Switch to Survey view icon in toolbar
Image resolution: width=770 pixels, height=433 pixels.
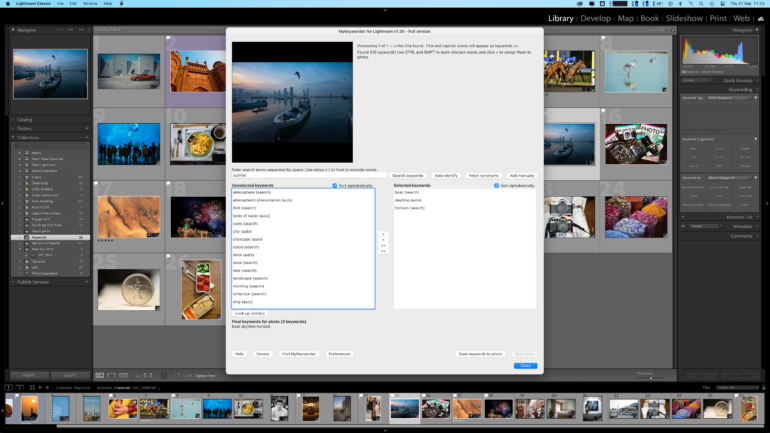click(136, 376)
